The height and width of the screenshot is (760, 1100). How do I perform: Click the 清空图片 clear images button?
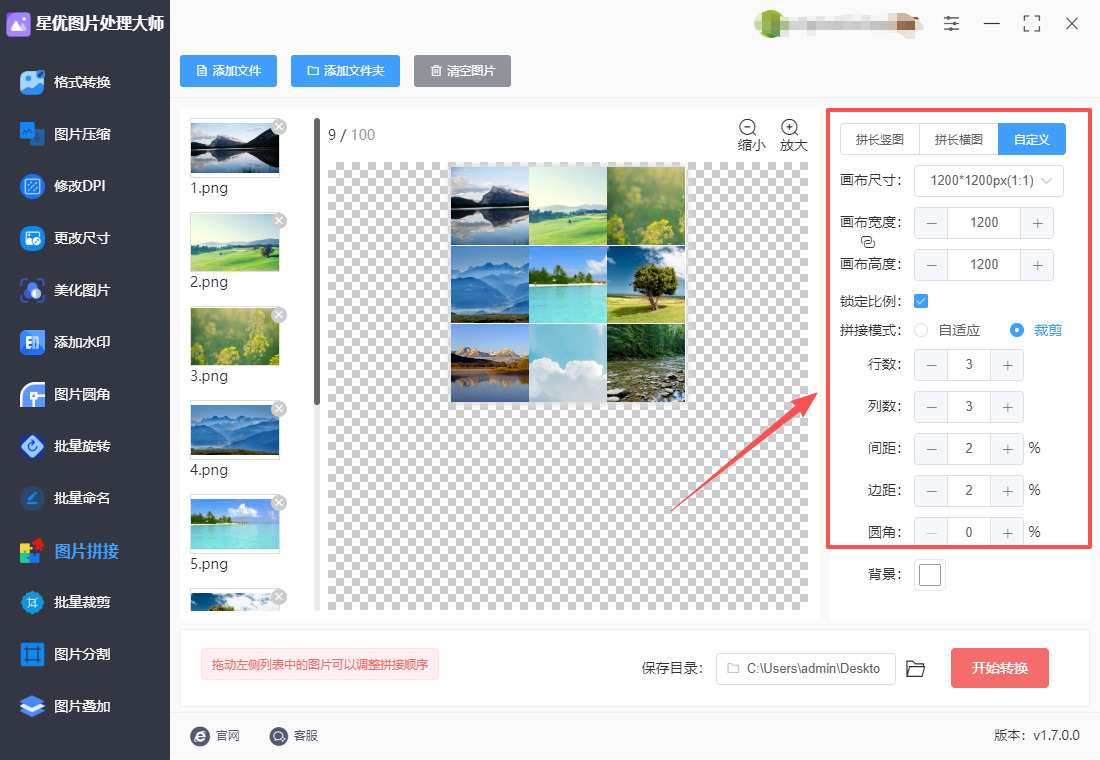click(462, 71)
